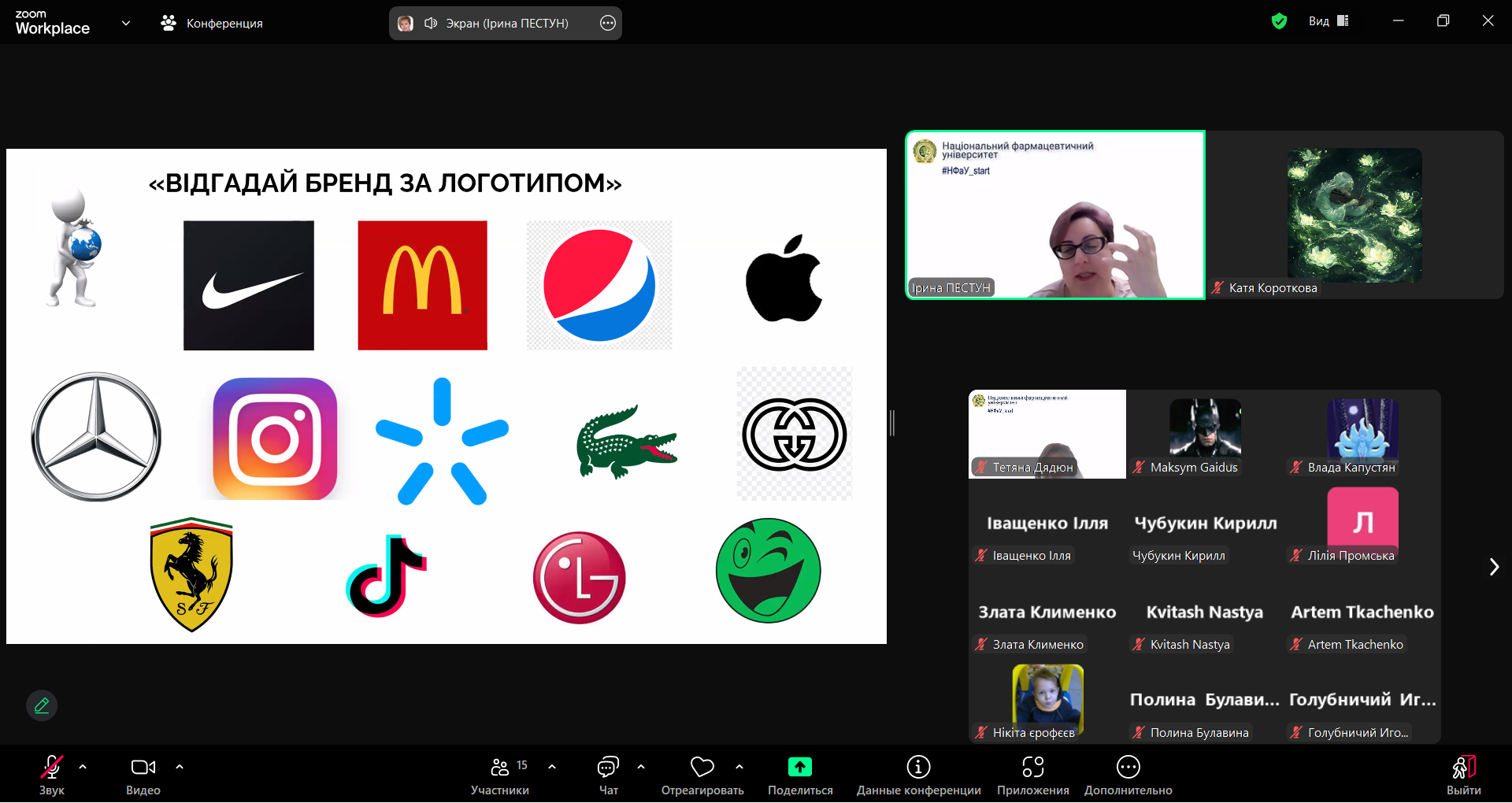The width and height of the screenshot is (1512, 803).
Task: Restore down the Zoom window
Action: click(1443, 21)
